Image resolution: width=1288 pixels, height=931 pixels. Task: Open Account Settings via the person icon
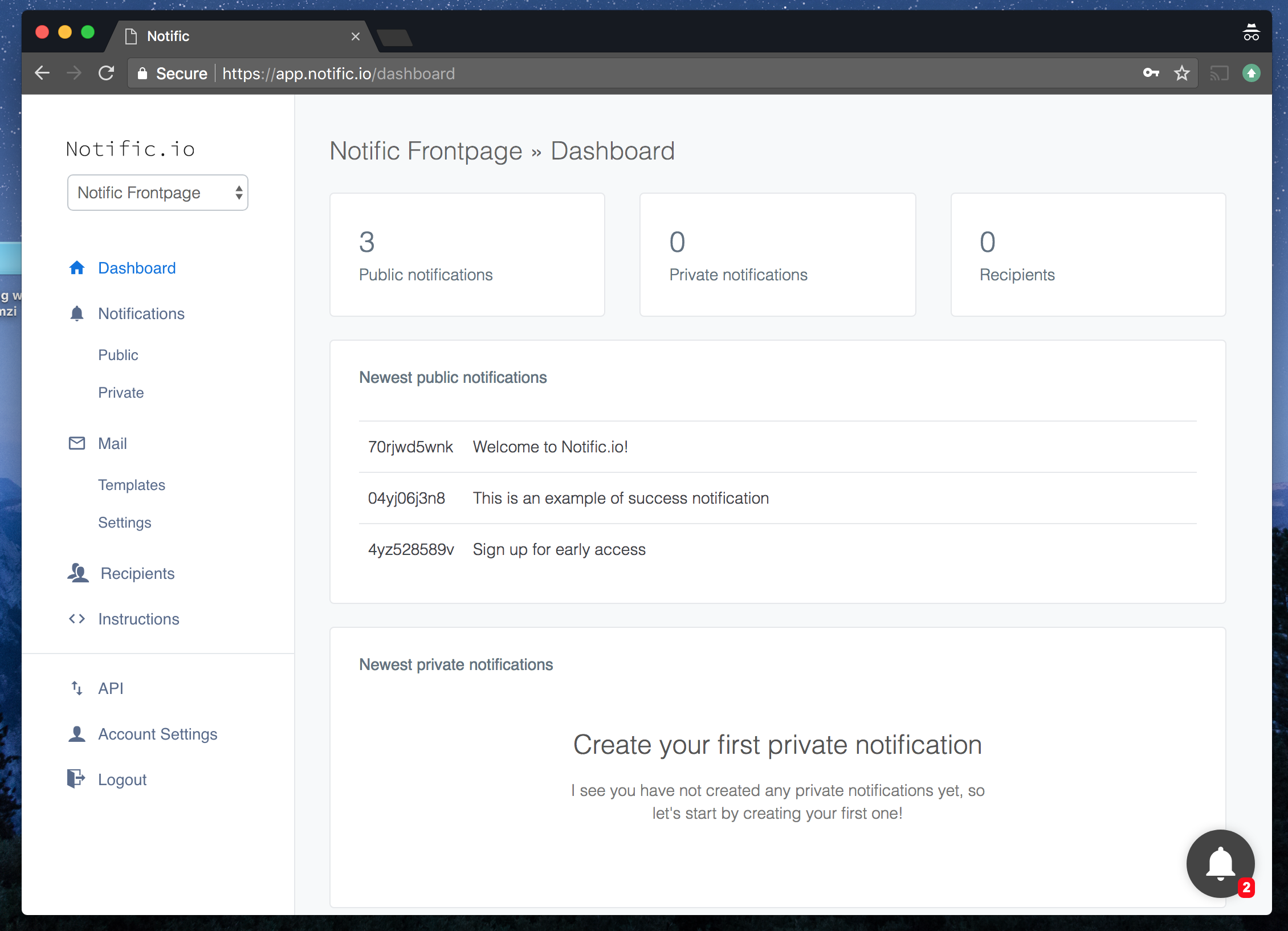click(77, 734)
